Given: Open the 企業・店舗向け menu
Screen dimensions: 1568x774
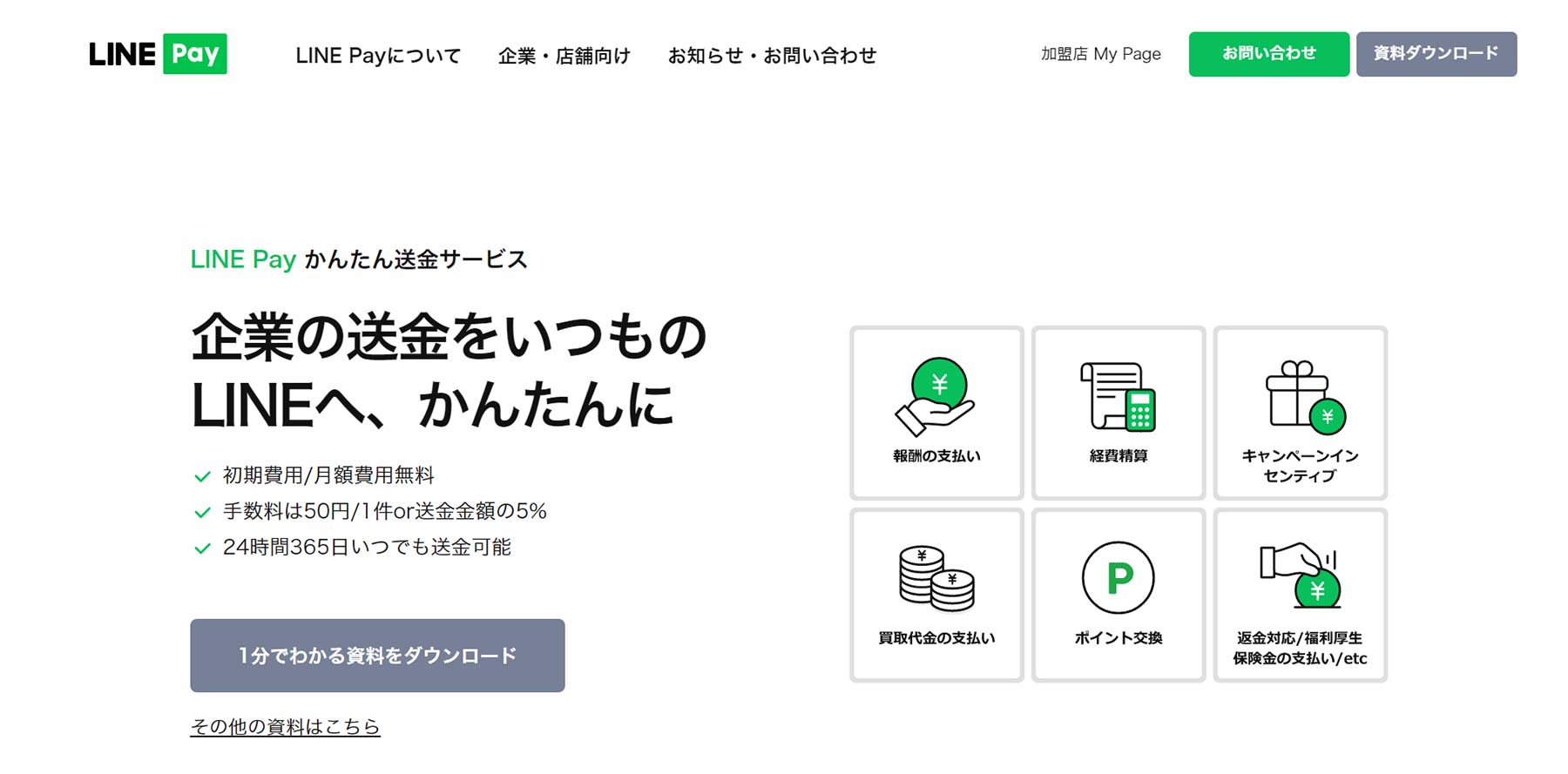Looking at the screenshot, I should coord(564,56).
